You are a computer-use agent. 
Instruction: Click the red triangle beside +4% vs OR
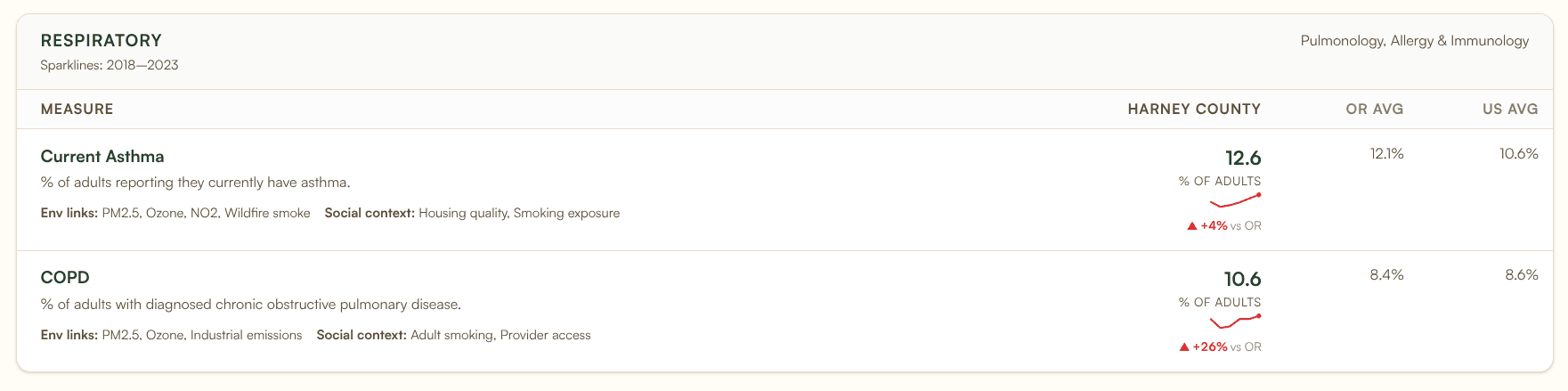click(x=1192, y=226)
